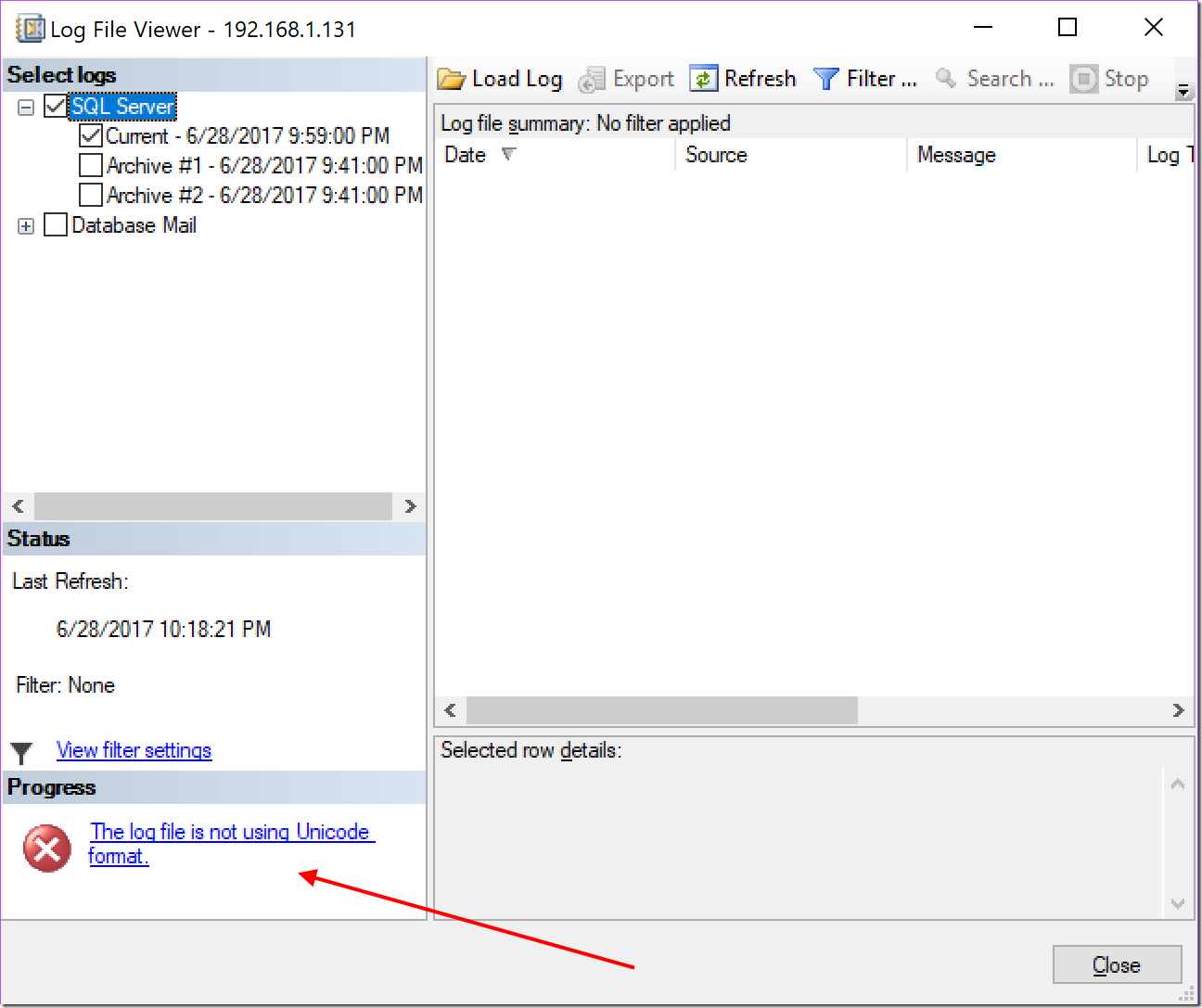1202x1008 pixels.
Task: Click the Stop icon in toolbar
Action: (1083, 79)
